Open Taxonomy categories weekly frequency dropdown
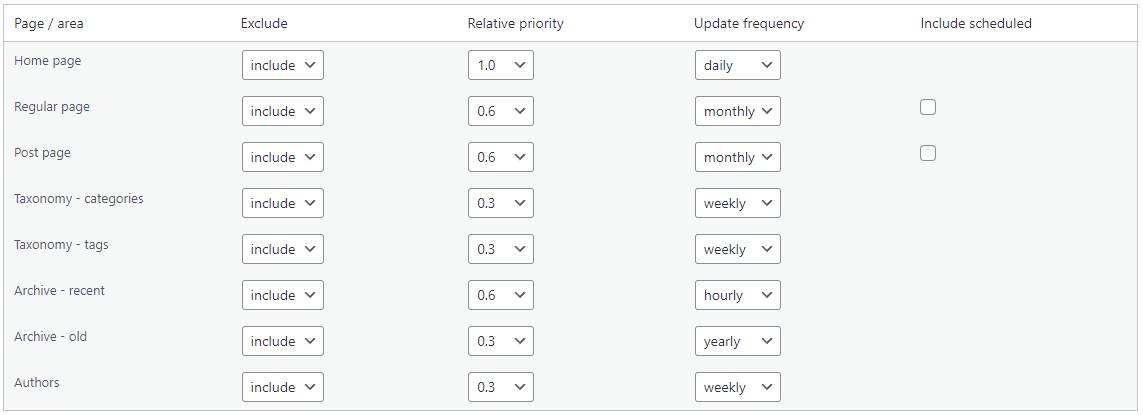The width and height of the screenshot is (1143, 415). (x=737, y=204)
